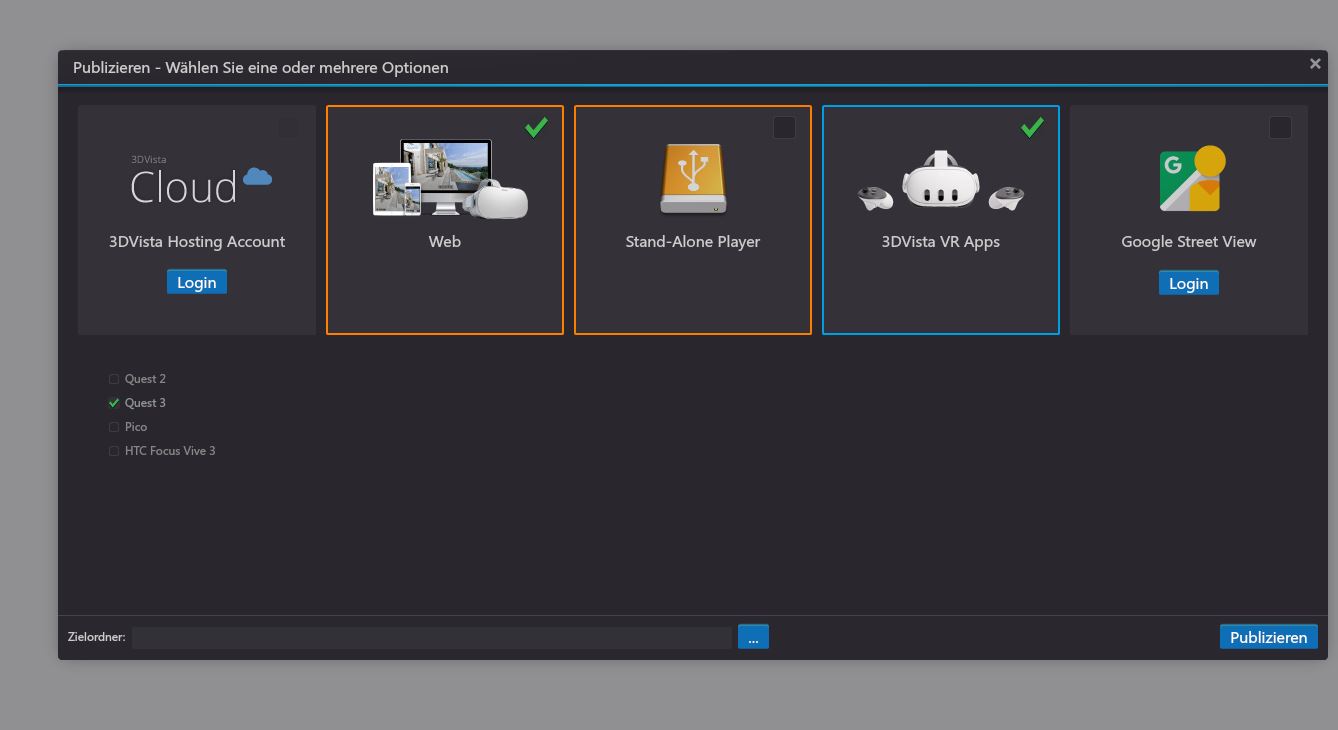Tick the Quest 2 checkbox
The image size is (1338, 730).
coord(114,379)
